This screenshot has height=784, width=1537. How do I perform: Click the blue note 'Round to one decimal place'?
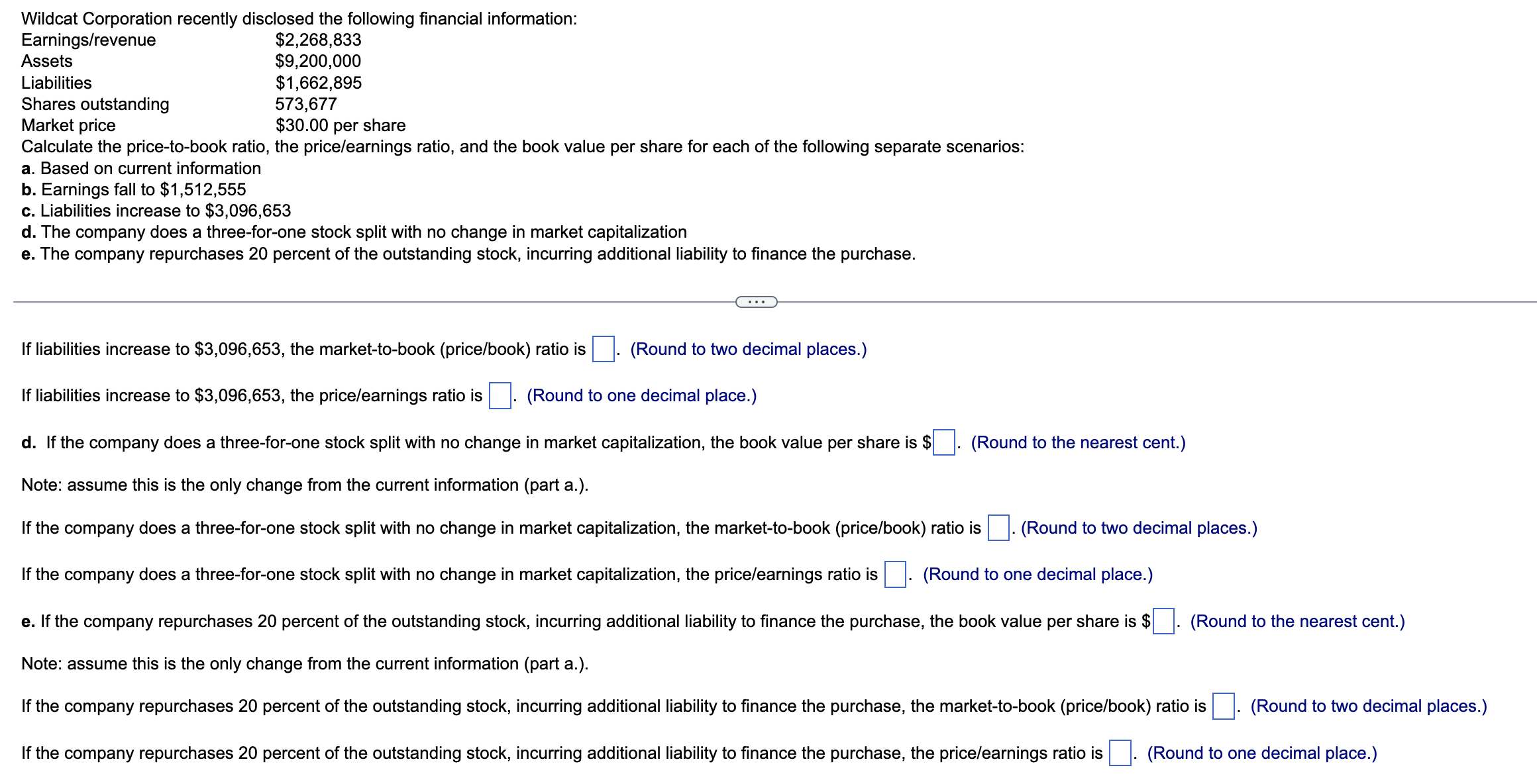point(640,395)
